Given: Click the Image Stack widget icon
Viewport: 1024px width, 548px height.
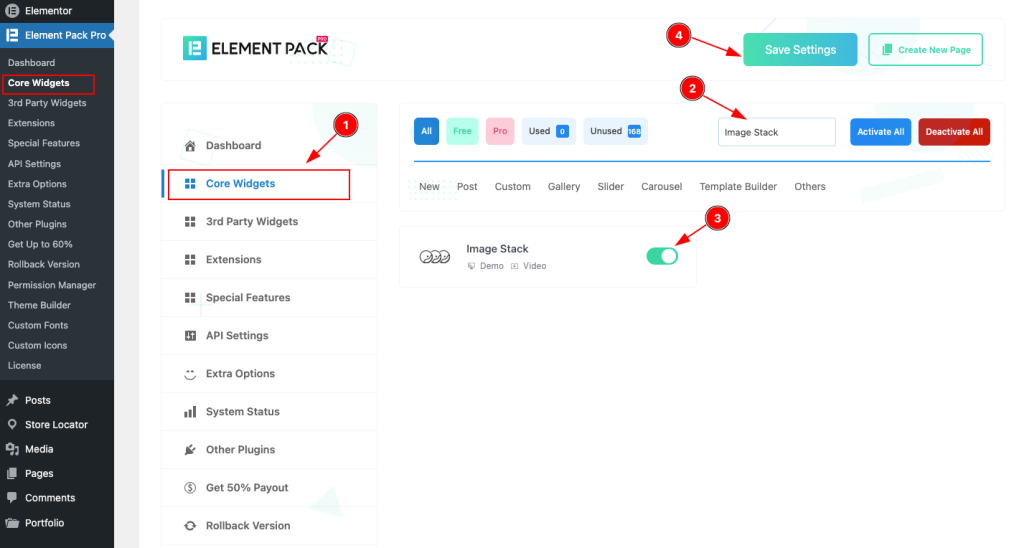Looking at the screenshot, I should 435,257.
